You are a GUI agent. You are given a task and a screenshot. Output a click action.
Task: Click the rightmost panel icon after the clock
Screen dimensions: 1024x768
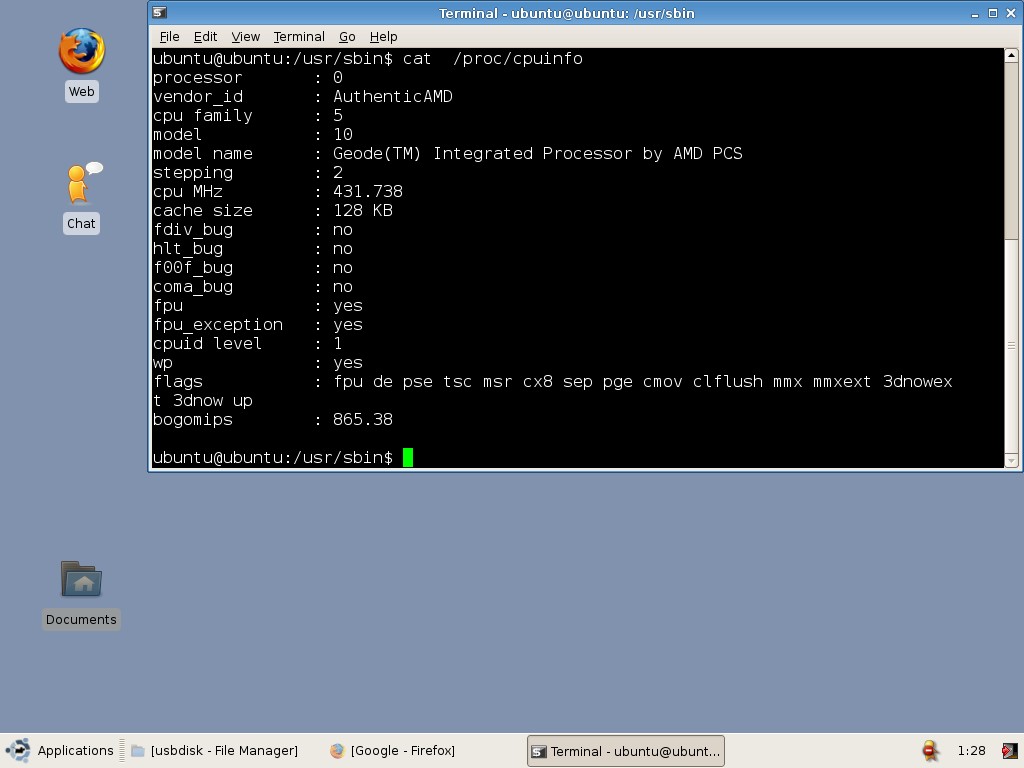click(1008, 750)
